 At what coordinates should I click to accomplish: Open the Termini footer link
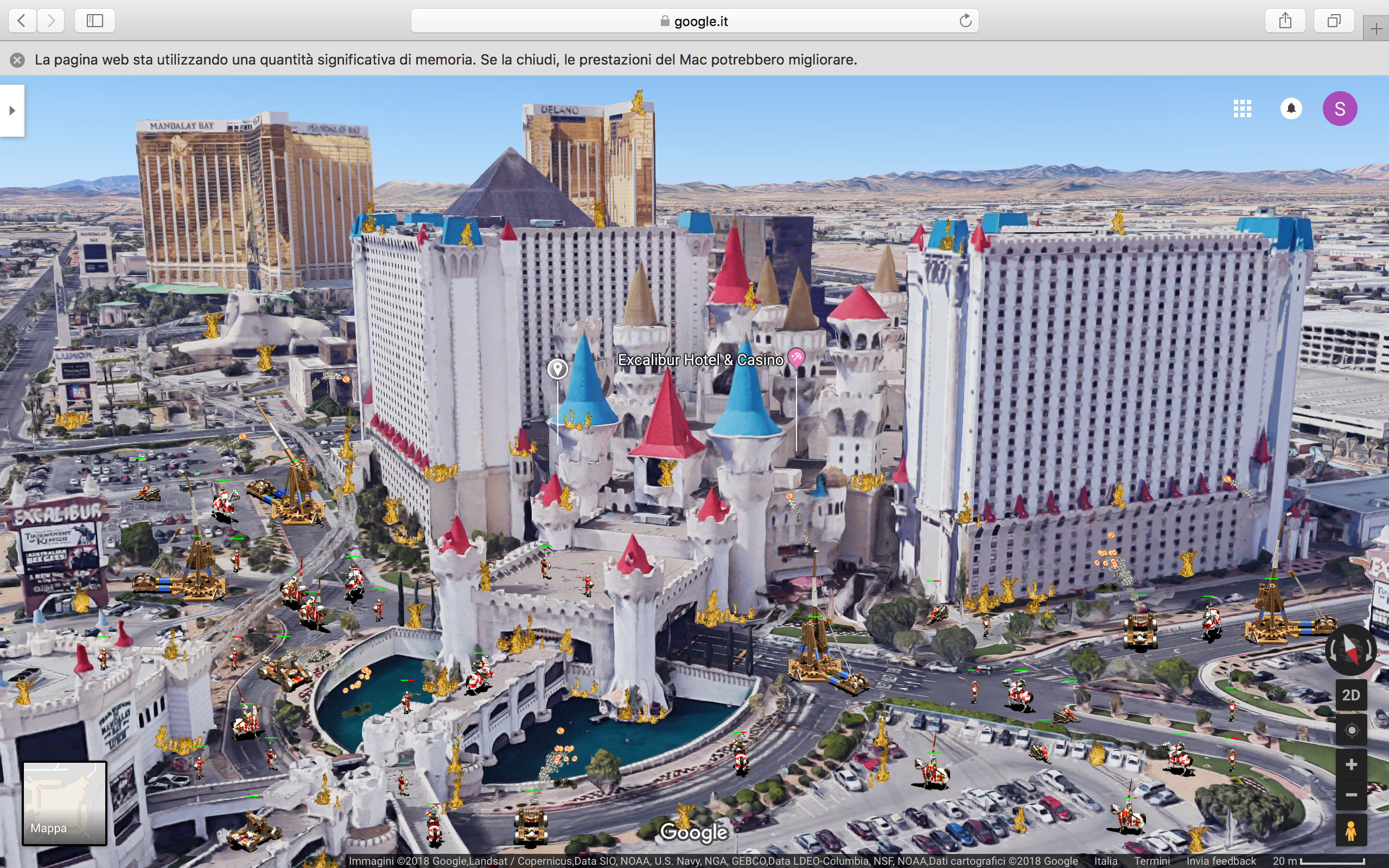[x=1151, y=860]
